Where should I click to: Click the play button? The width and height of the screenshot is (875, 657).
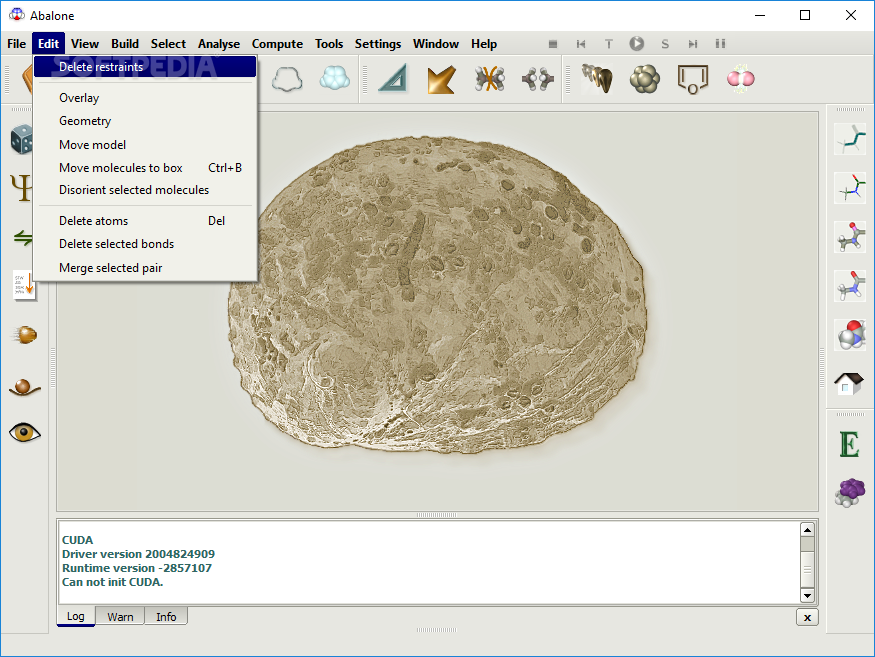[x=637, y=44]
